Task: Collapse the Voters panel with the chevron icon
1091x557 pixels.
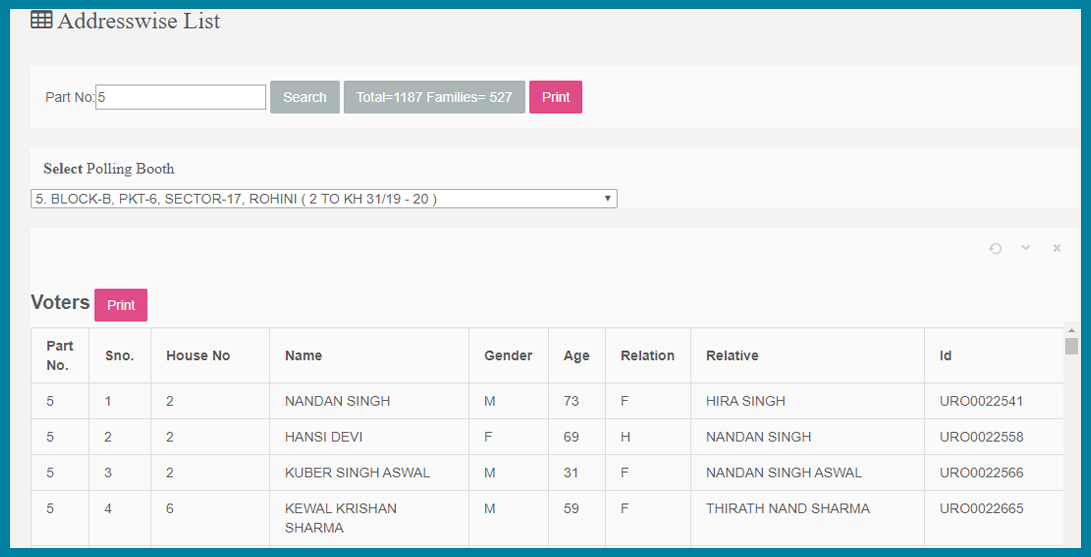Action: tap(1025, 248)
